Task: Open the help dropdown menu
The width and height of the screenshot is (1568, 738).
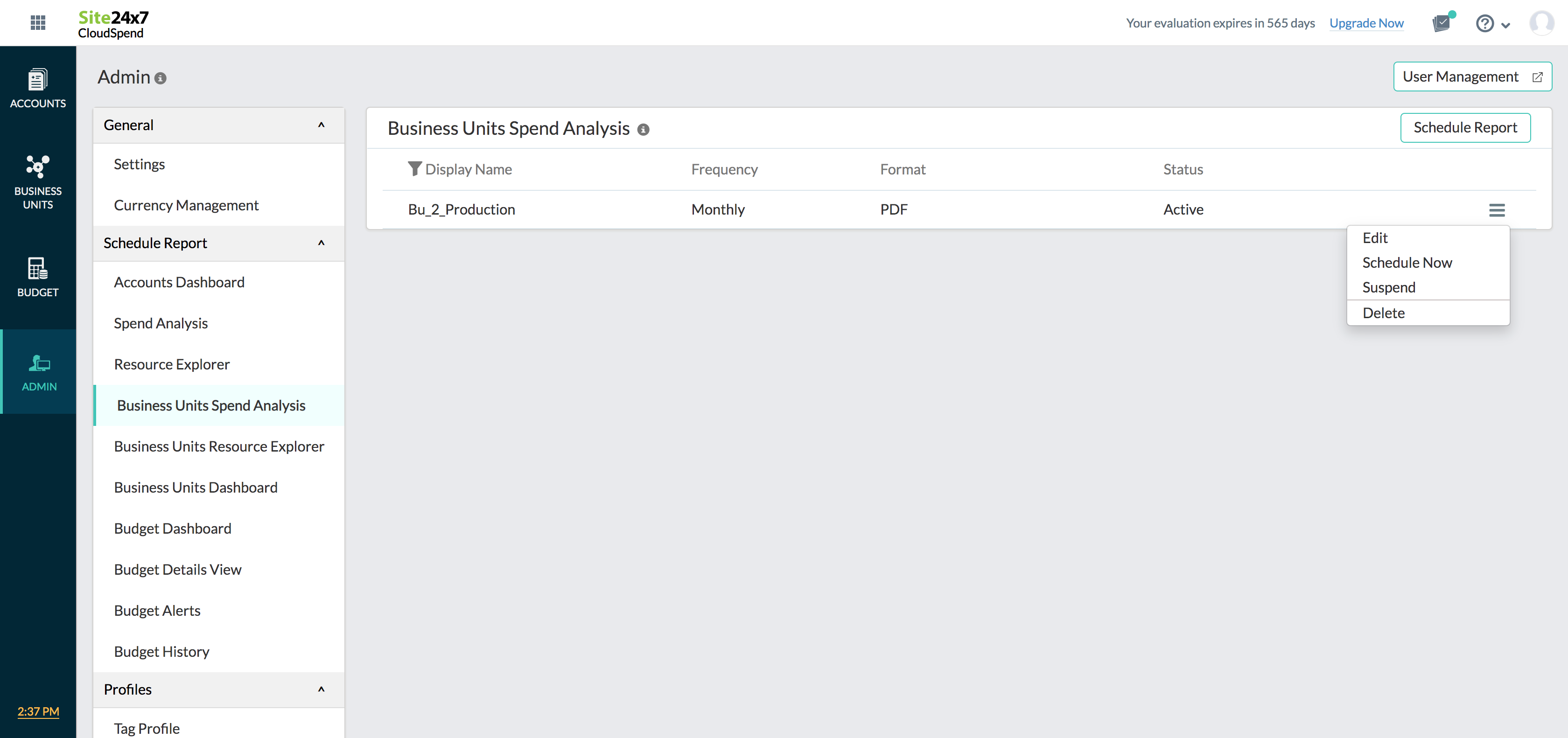Action: pos(1492,24)
